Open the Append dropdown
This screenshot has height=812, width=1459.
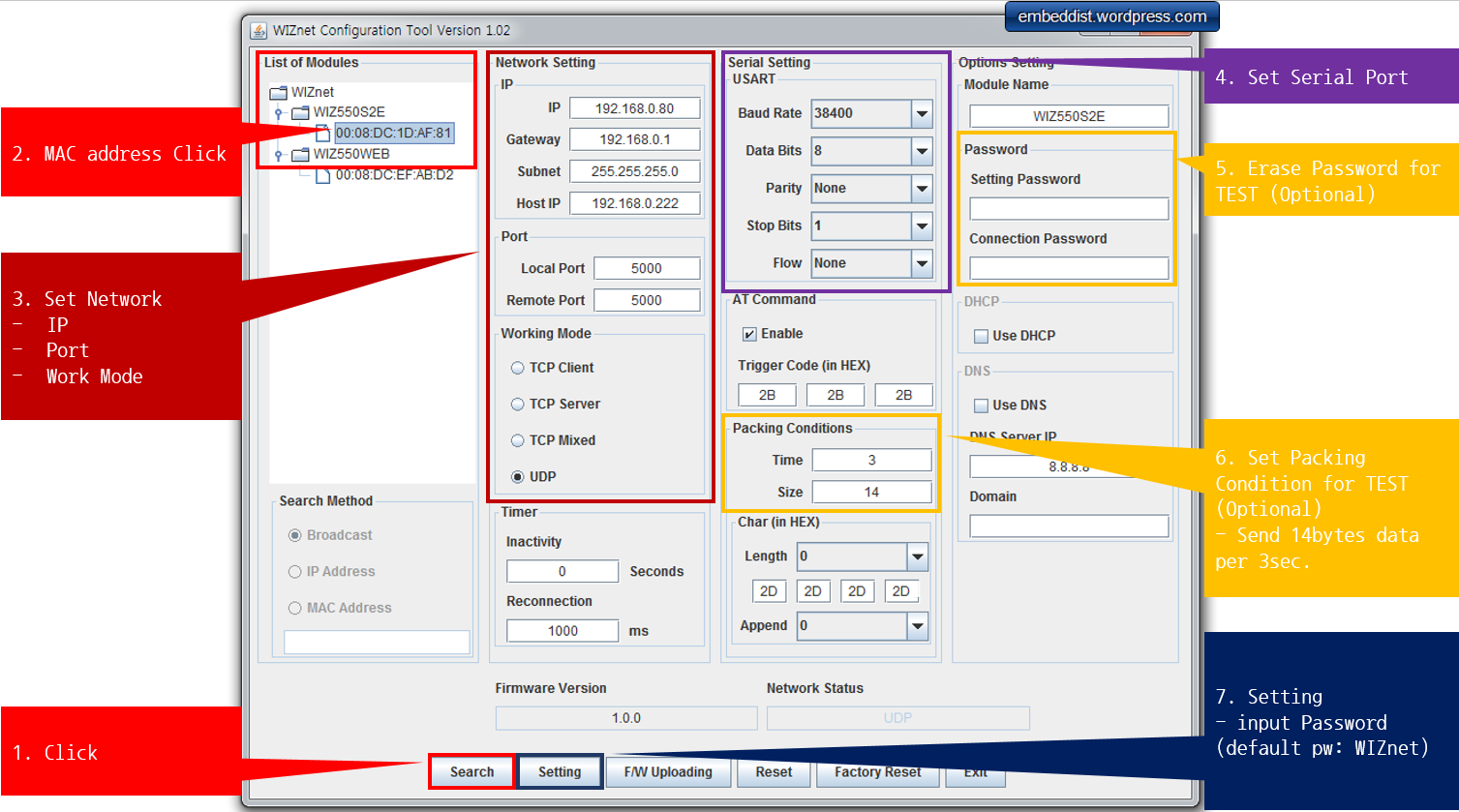click(917, 626)
